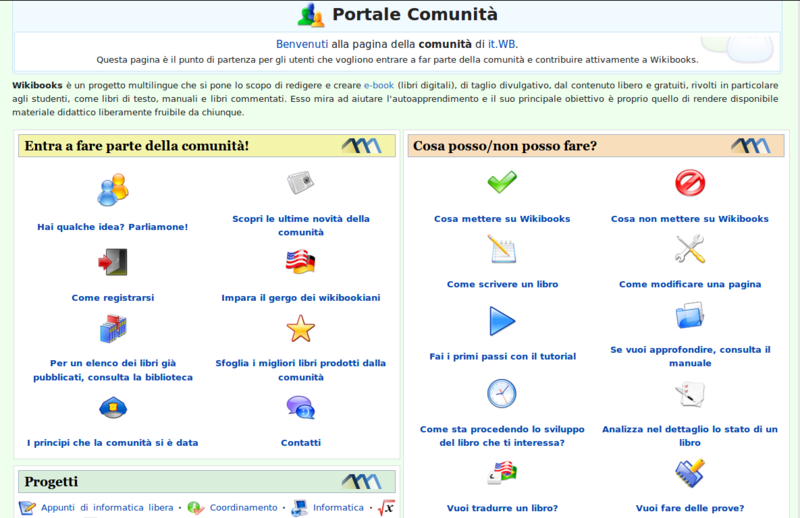This screenshot has height=518, width=800.
Task: Click the square root math icon in Progetti
Action: (387, 508)
